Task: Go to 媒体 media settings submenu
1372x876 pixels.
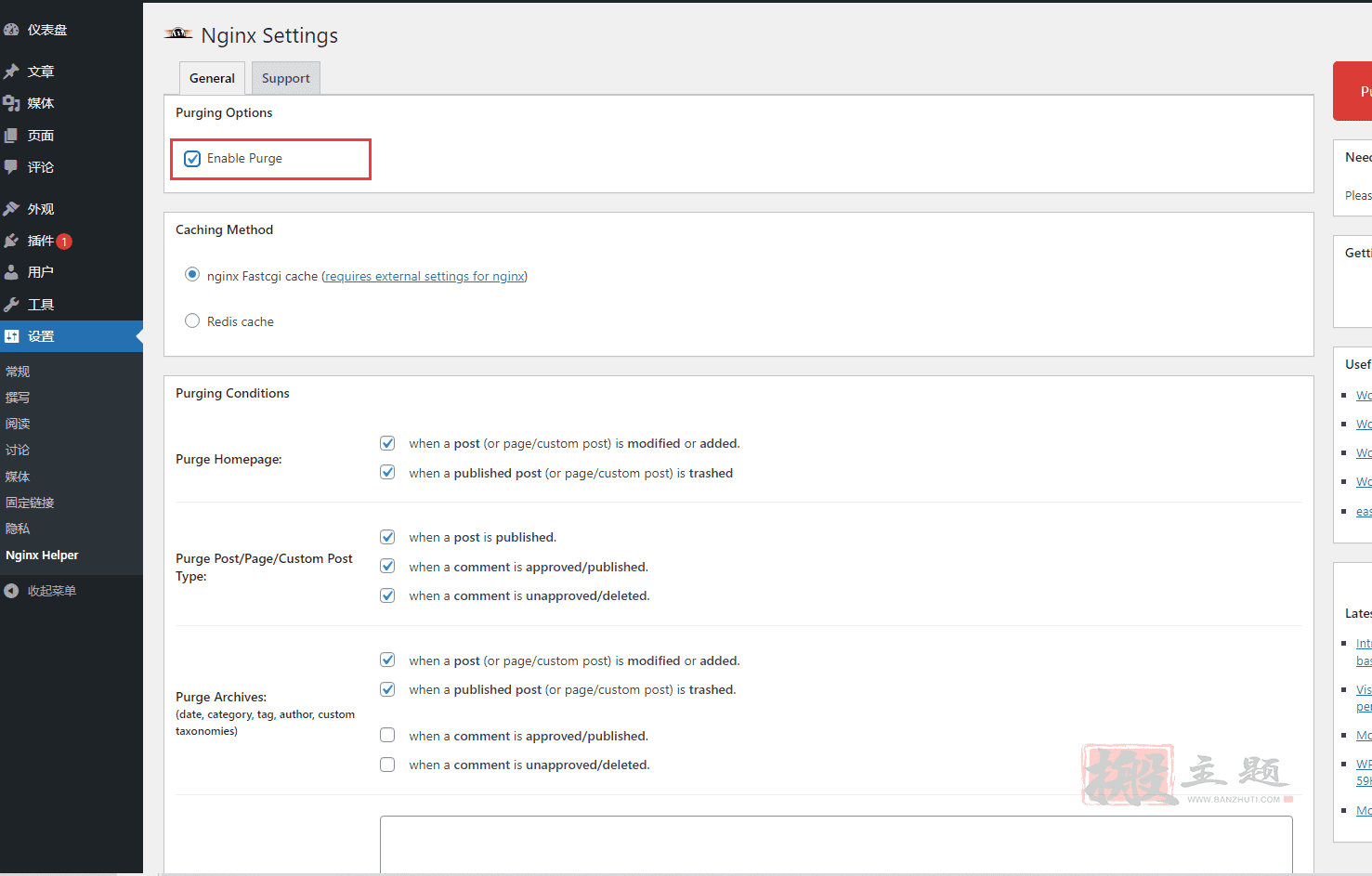Action: 18,477
